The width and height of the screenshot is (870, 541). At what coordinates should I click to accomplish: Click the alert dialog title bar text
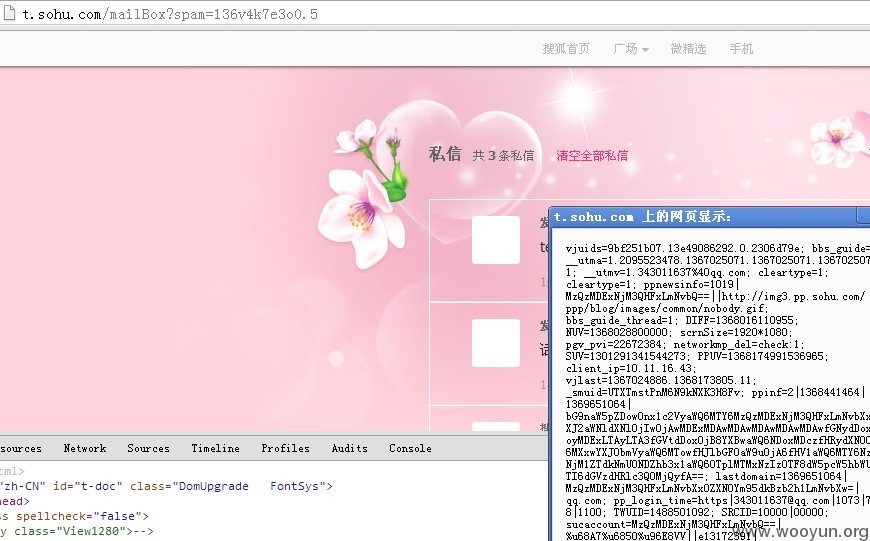click(x=643, y=216)
